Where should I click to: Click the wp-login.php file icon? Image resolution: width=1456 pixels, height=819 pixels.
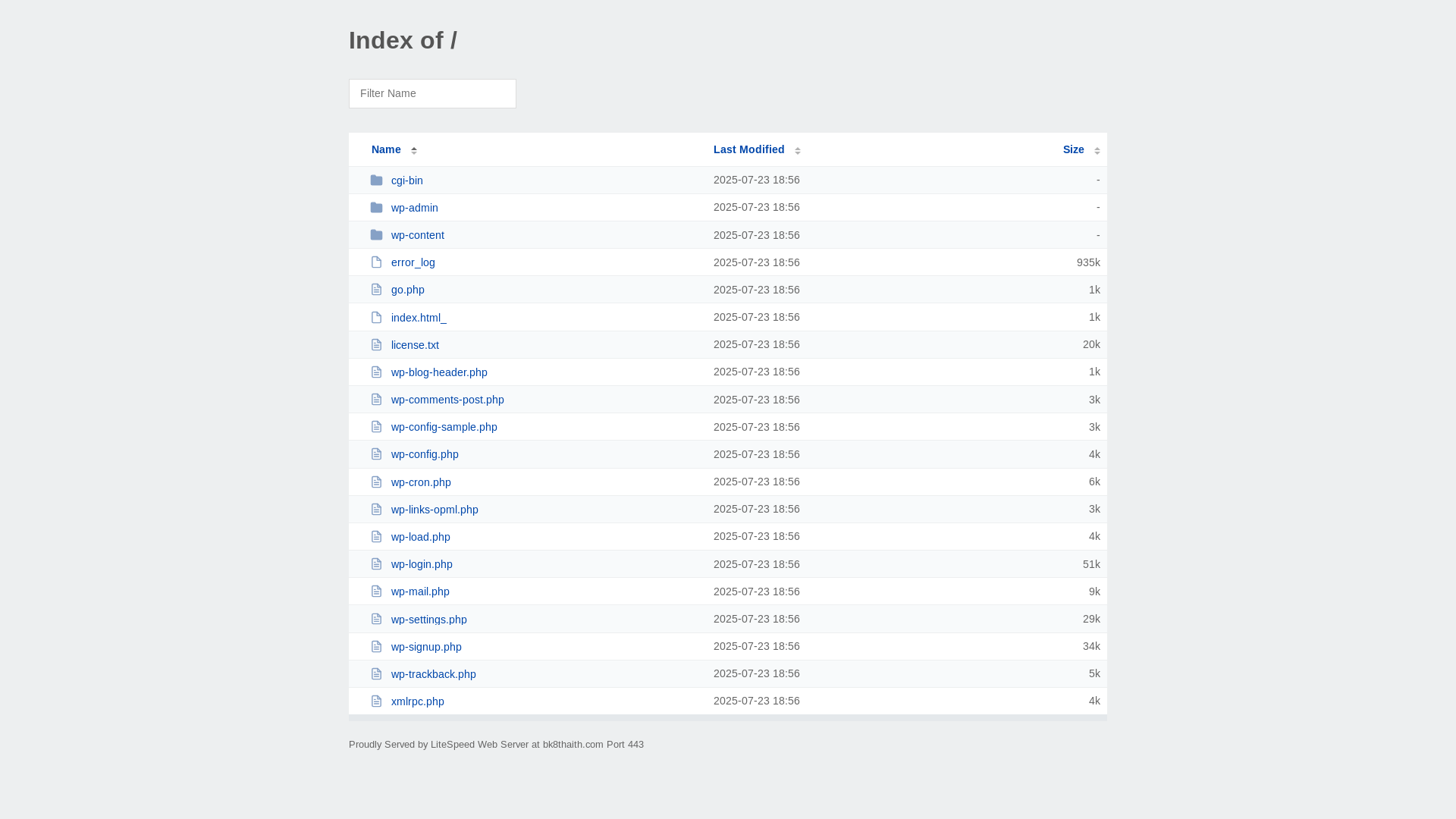tap(376, 564)
